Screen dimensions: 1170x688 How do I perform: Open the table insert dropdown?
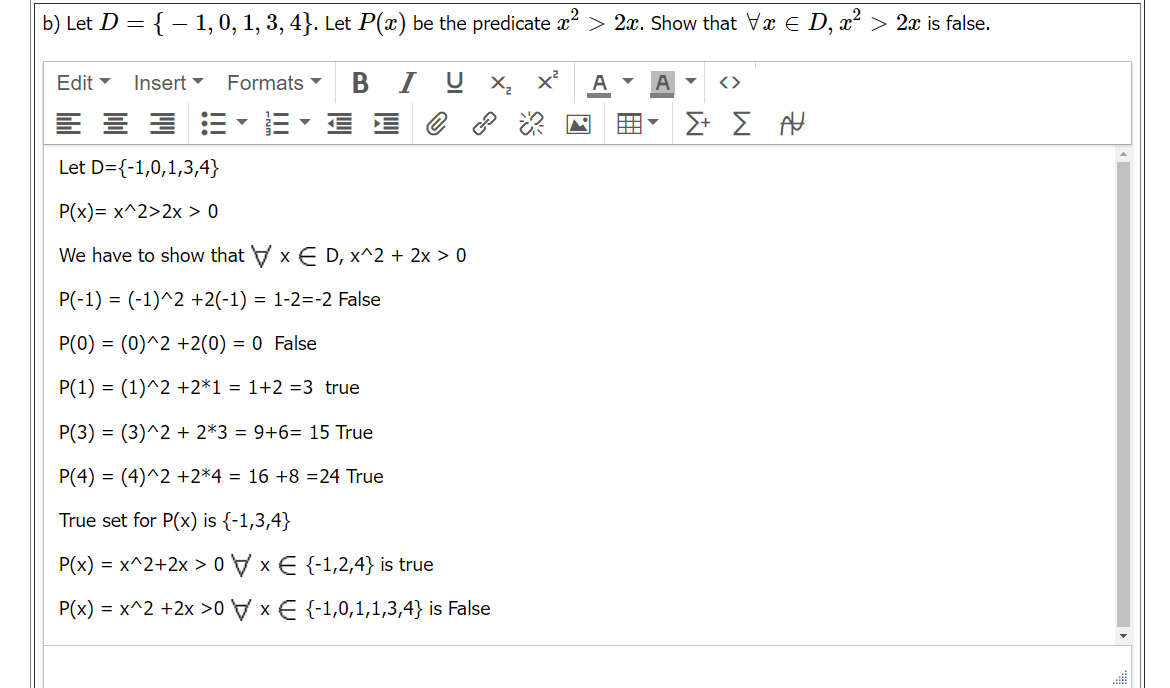651,123
